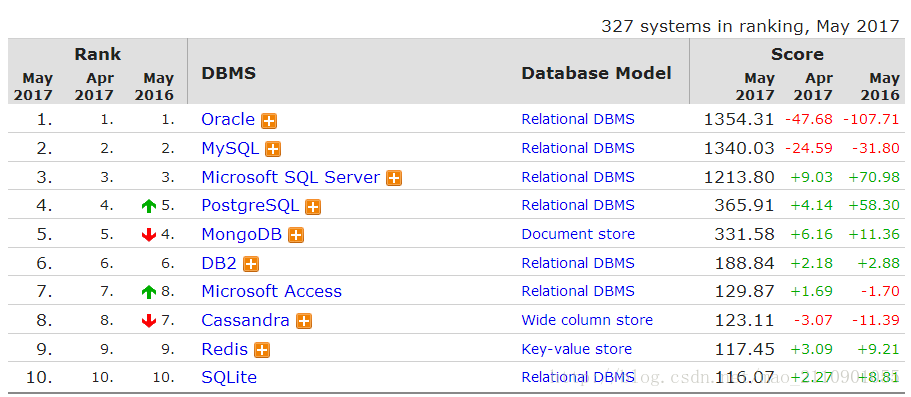Open the plus icon beside Redis

[x=262, y=350]
